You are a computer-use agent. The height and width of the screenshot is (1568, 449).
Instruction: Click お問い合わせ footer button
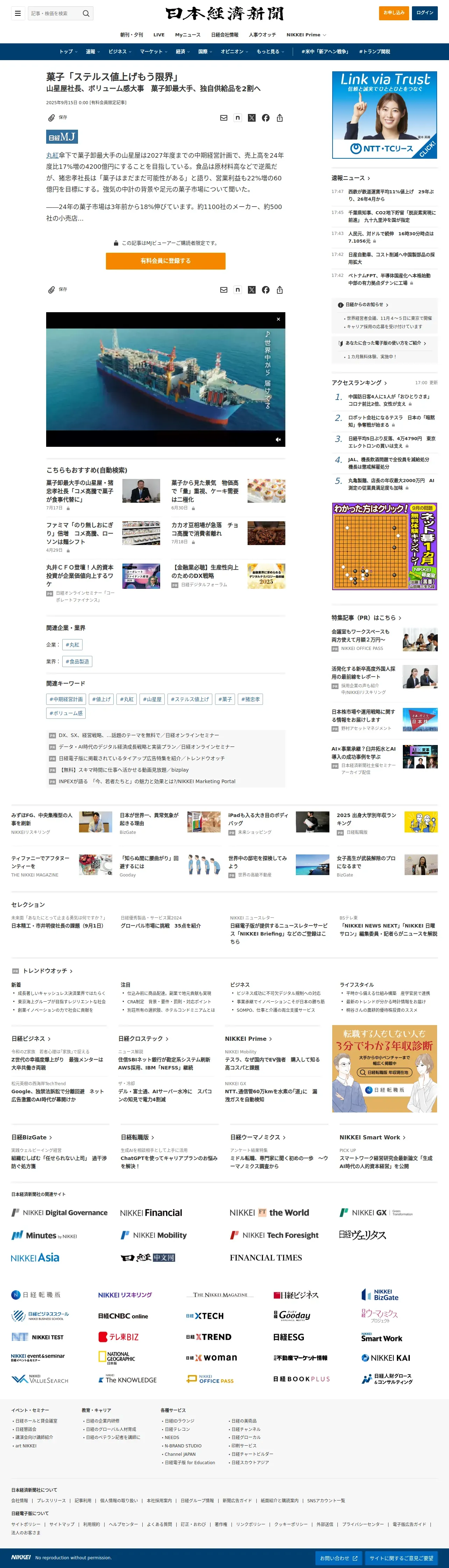(x=339, y=1558)
